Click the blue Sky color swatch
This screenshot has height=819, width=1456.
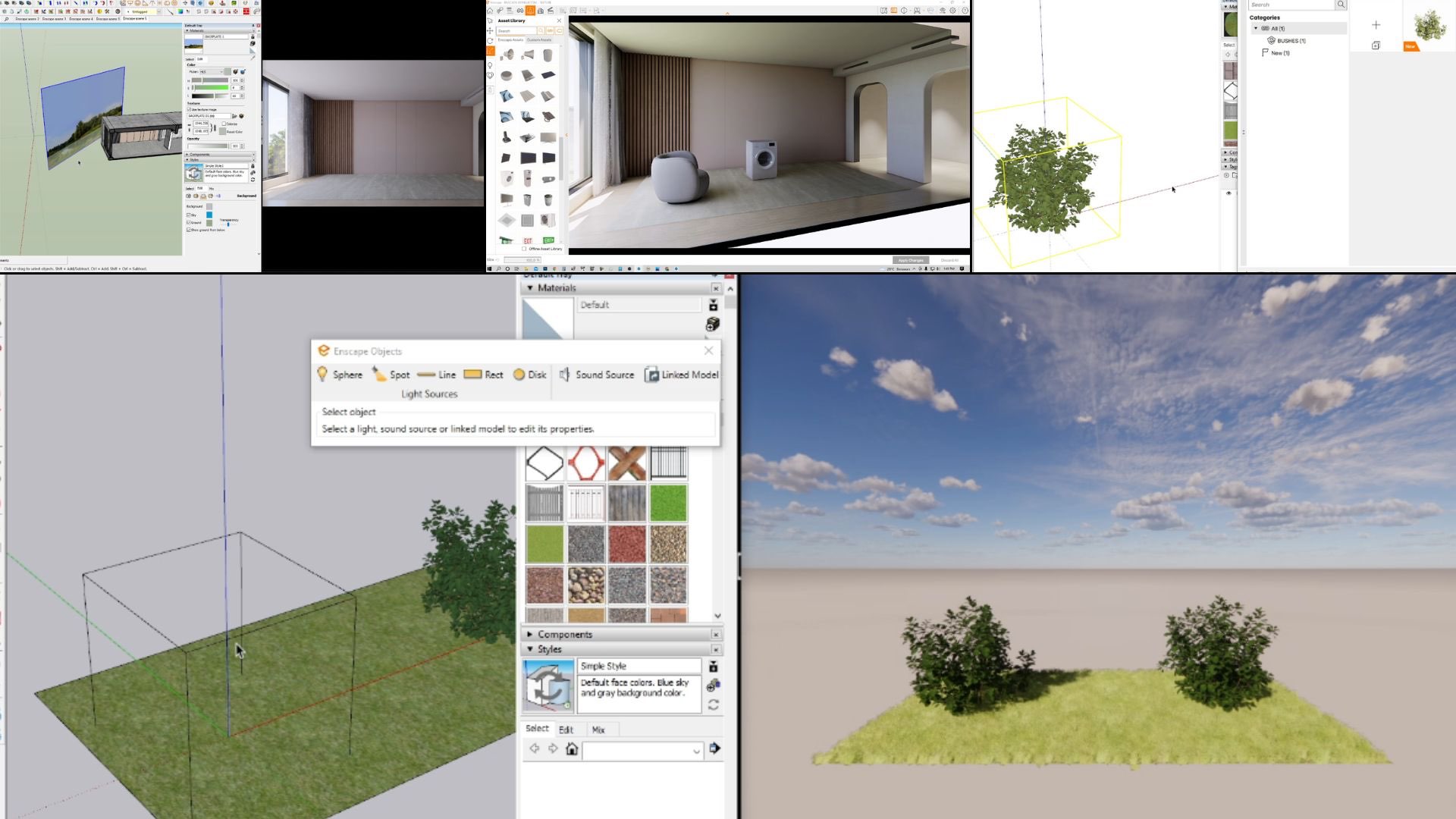(x=209, y=215)
